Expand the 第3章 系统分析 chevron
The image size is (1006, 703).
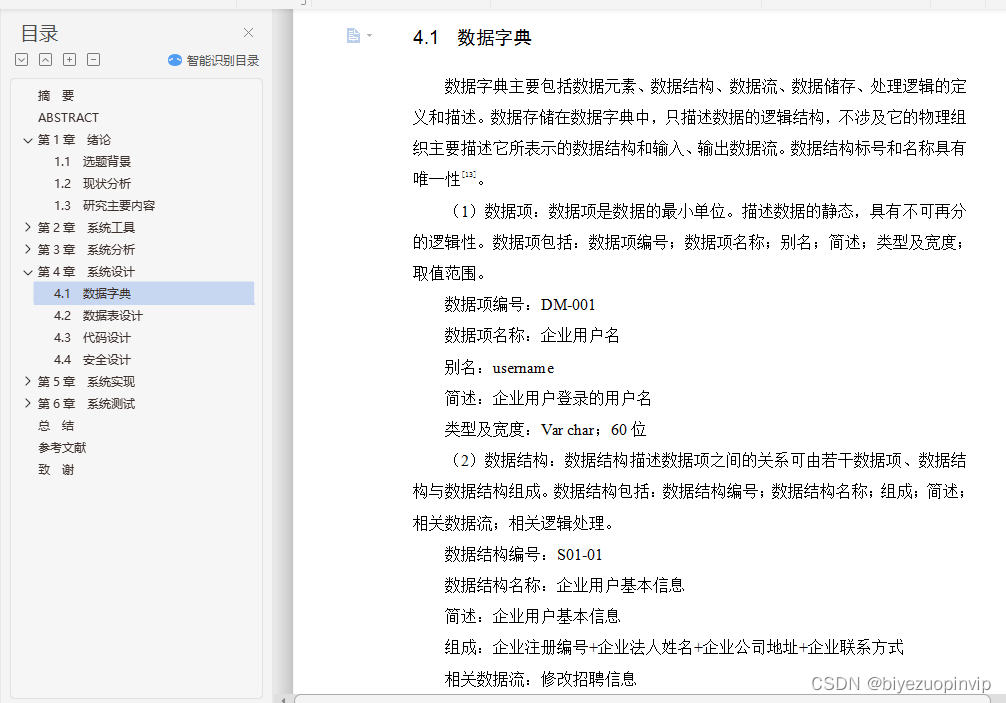point(28,249)
